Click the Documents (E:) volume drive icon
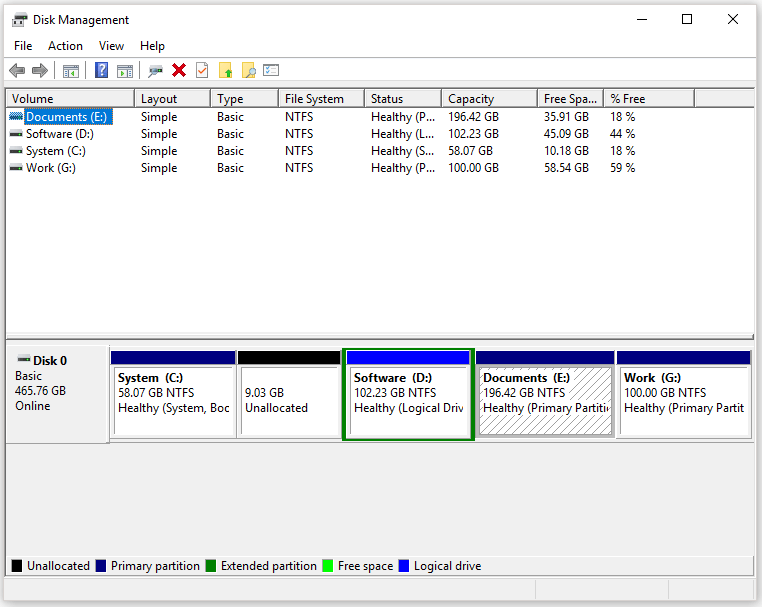Viewport: 762px width, 607px height. (16, 117)
